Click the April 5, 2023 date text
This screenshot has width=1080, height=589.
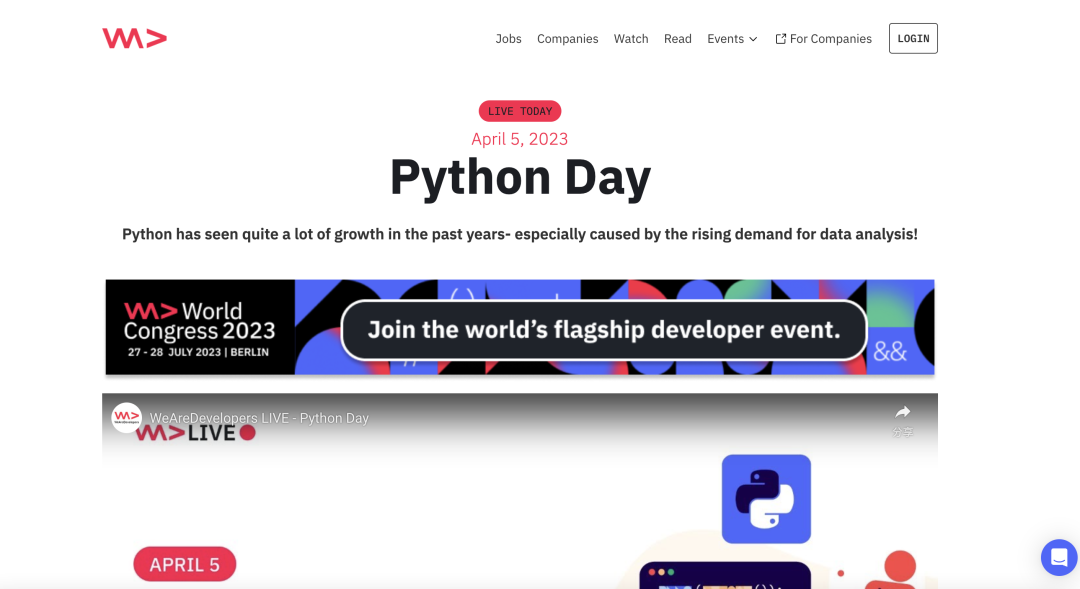tap(519, 139)
